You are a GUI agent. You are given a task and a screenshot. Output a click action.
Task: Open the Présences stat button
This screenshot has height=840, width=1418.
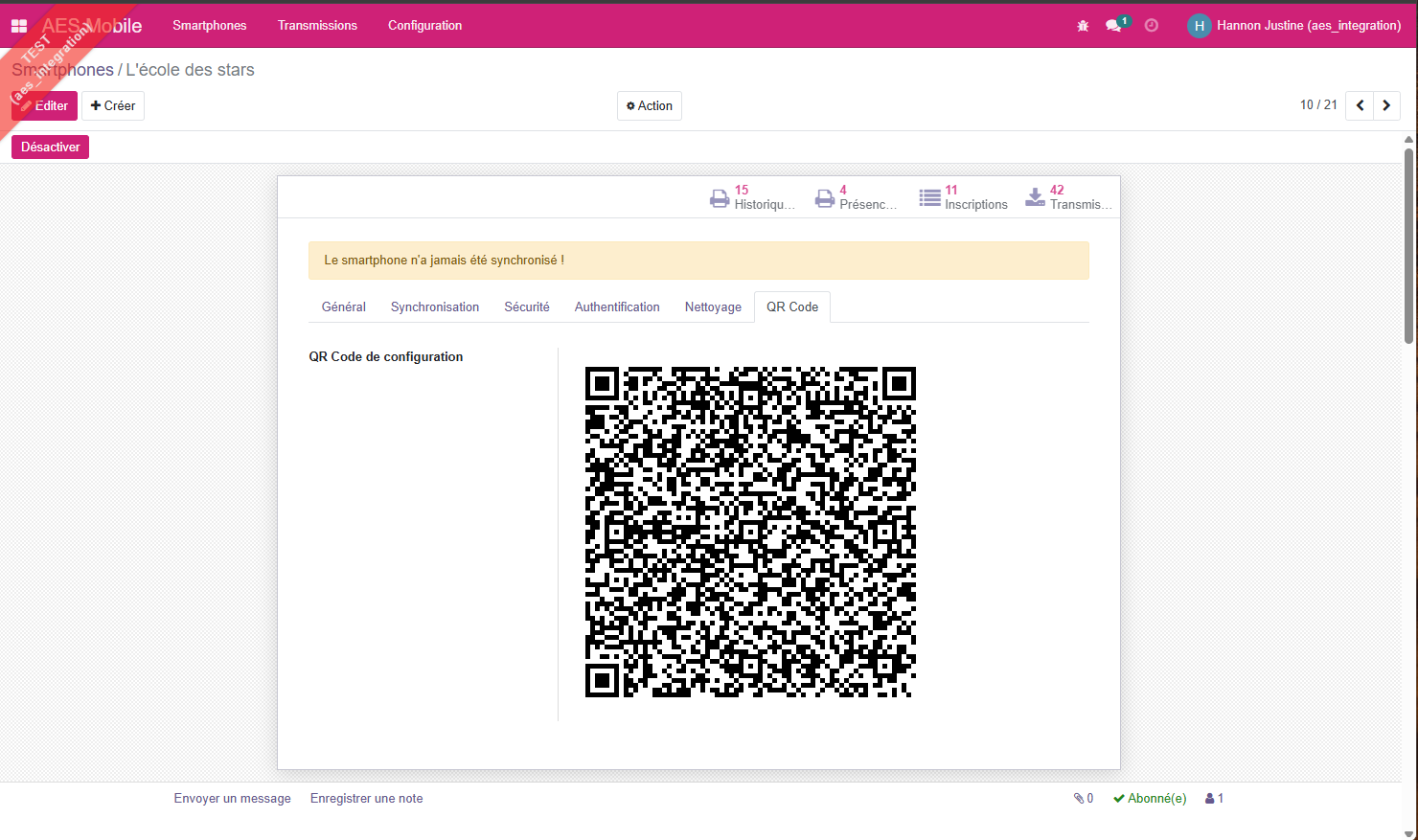pyautogui.click(x=857, y=197)
